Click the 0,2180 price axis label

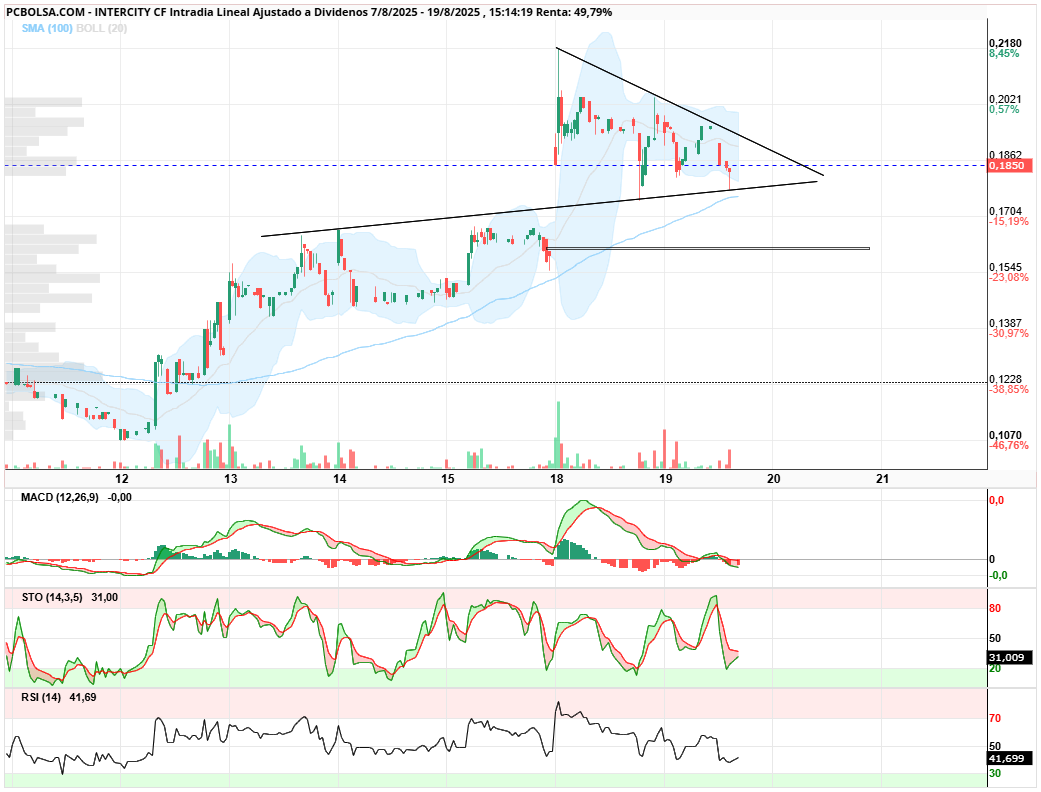click(x=1006, y=43)
